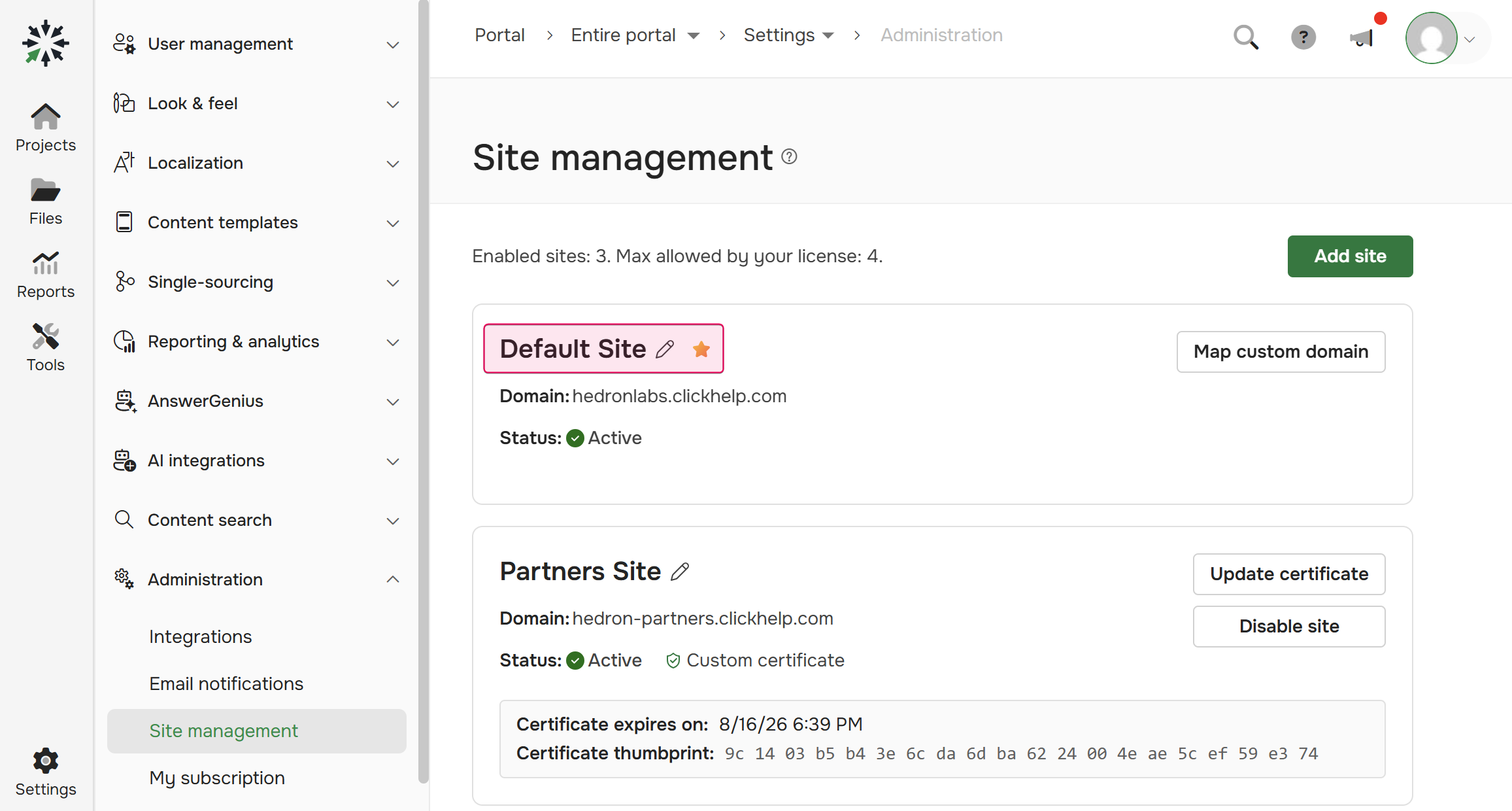Click the sidebar vertical scrollbar
Screen dimensions: 1512x811
424,391
